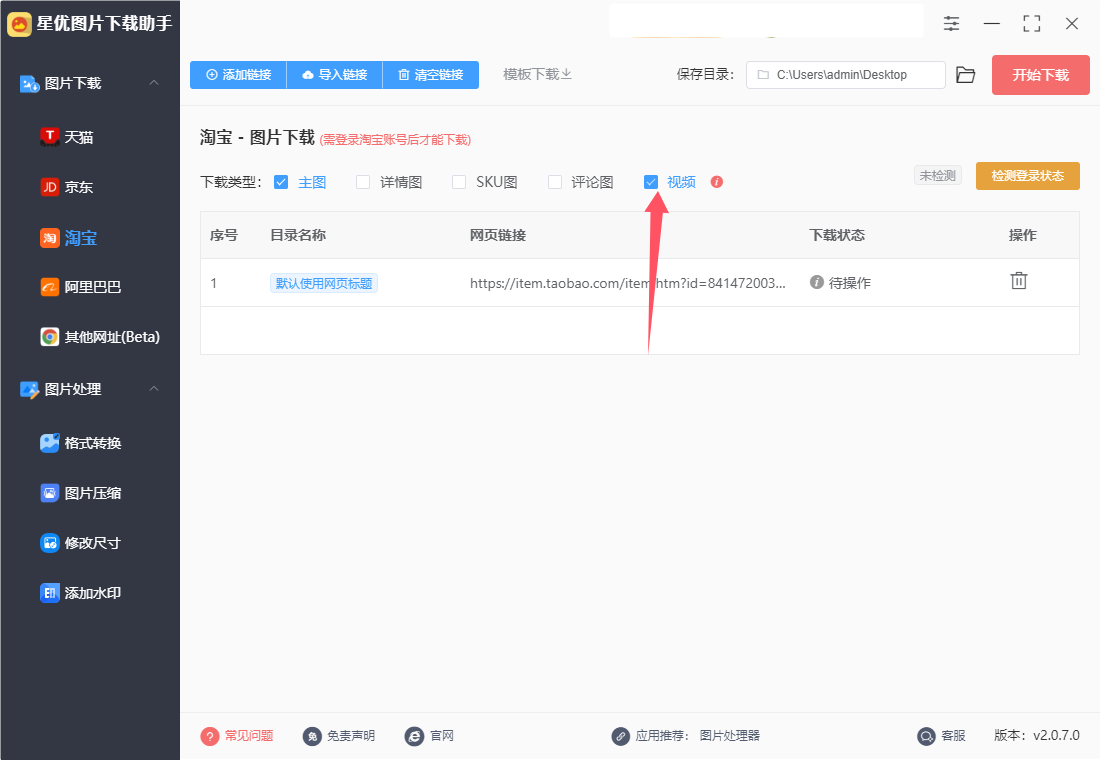1100x760 pixels.
Task: Enable the 详情图 checkbox
Action: pos(363,182)
